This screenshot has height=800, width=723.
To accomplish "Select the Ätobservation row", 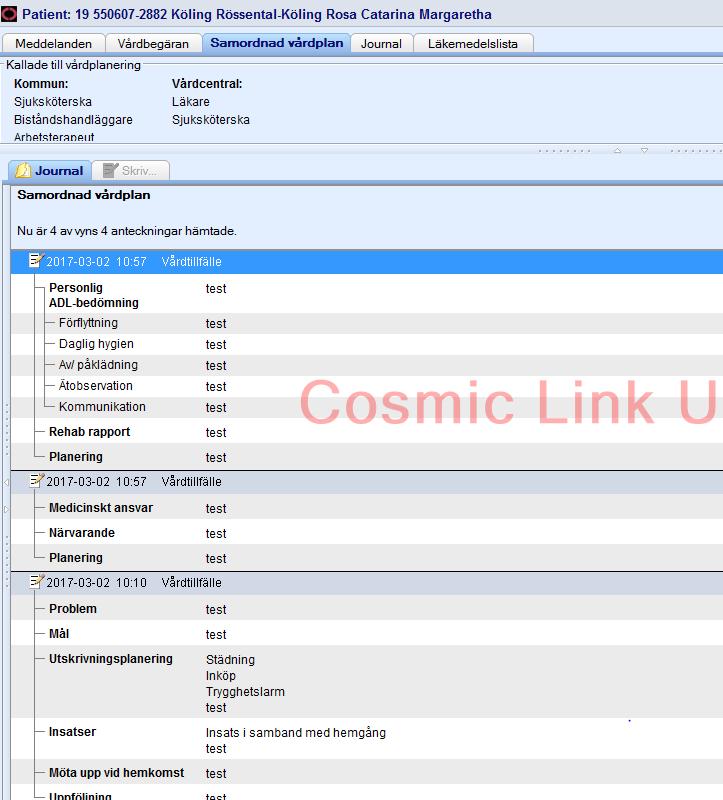I will (x=367, y=386).
